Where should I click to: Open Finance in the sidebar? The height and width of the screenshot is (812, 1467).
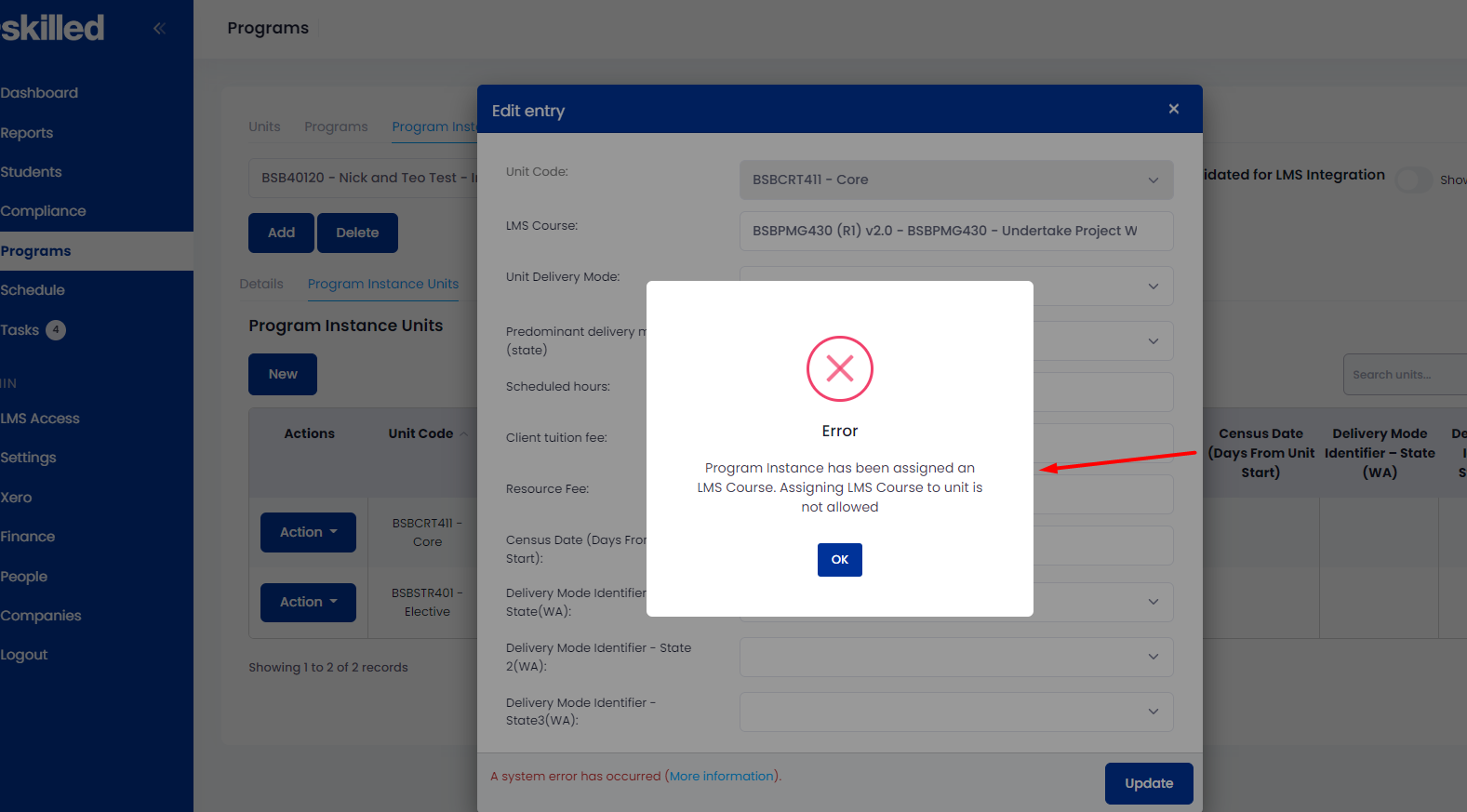[28, 537]
